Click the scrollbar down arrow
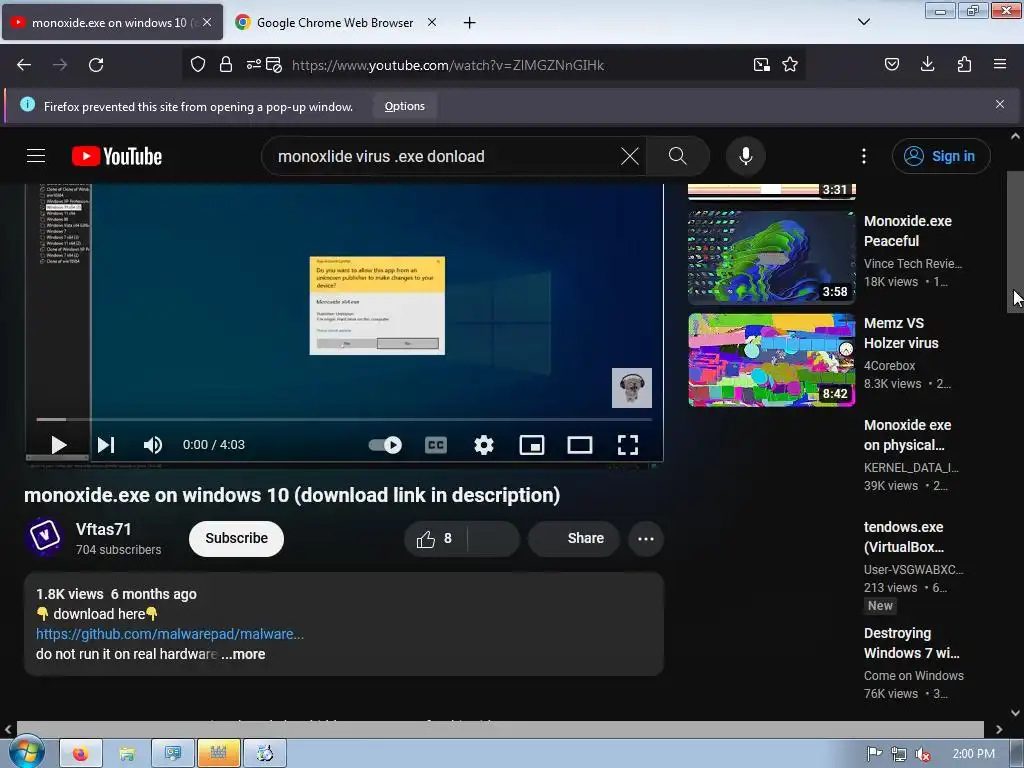This screenshot has width=1024, height=768. point(1015,713)
